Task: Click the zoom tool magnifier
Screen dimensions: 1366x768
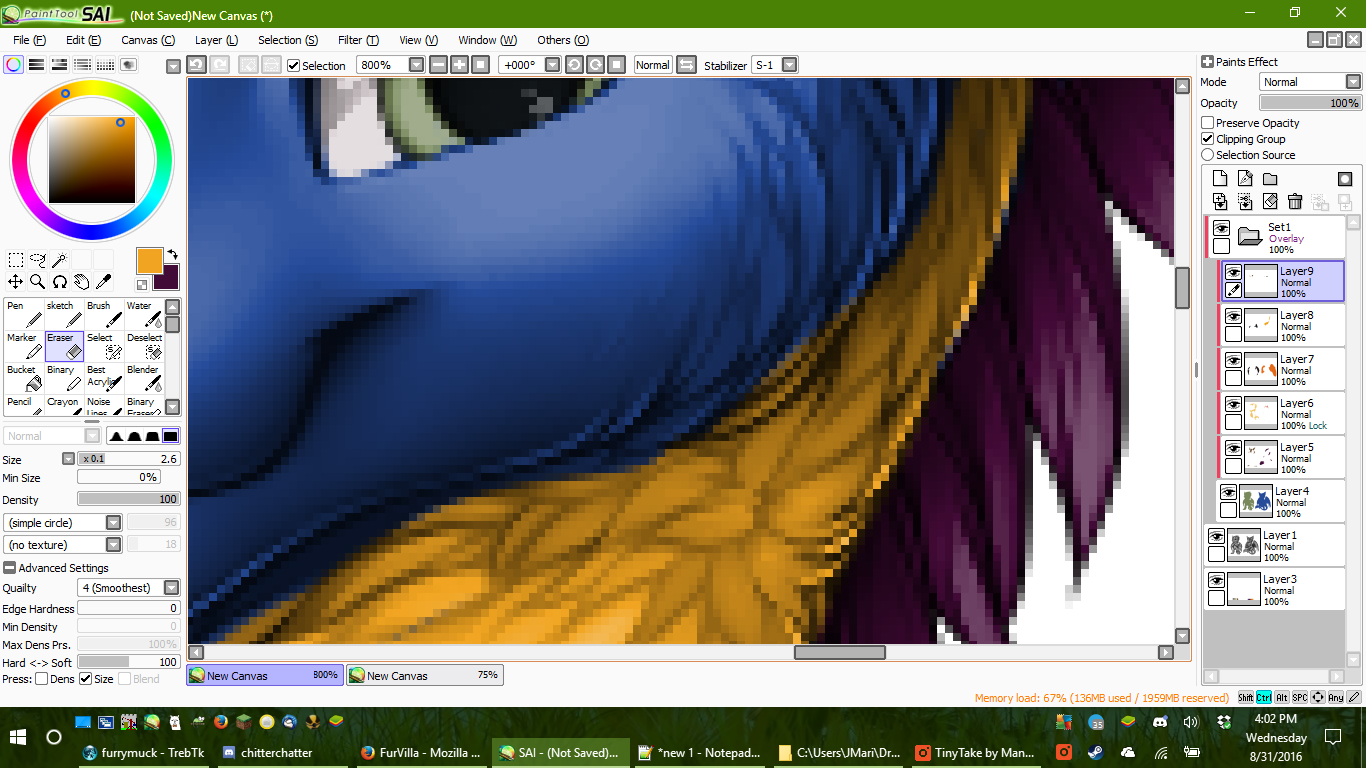Action: click(x=37, y=282)
